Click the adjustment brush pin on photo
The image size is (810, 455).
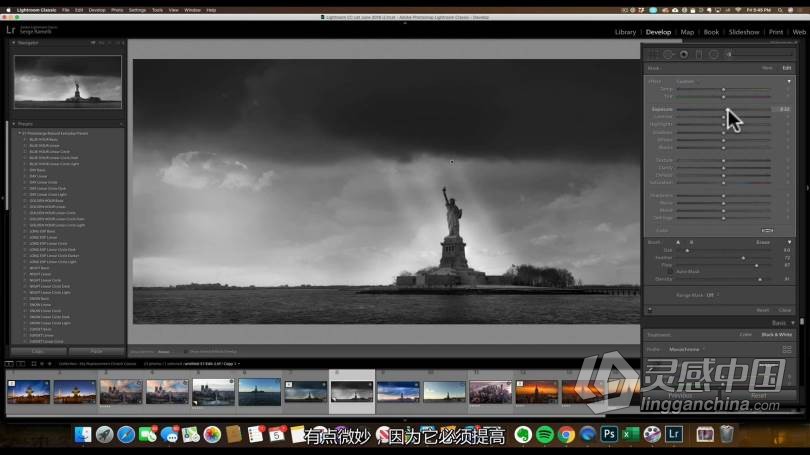451,162
